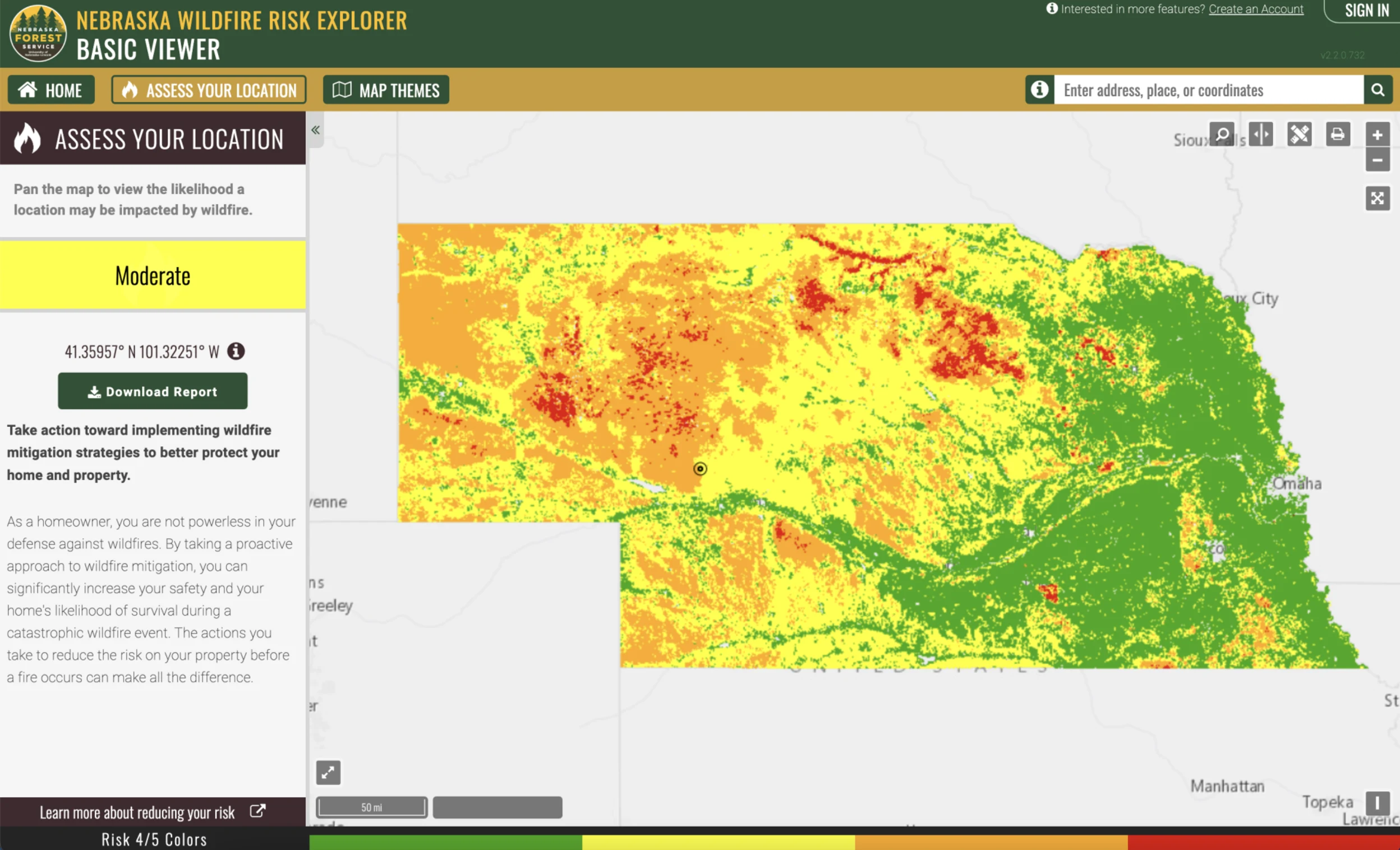Click the info icon next to coordinates
Screen dimensions: 1400x850
click(x=236, y=351)
